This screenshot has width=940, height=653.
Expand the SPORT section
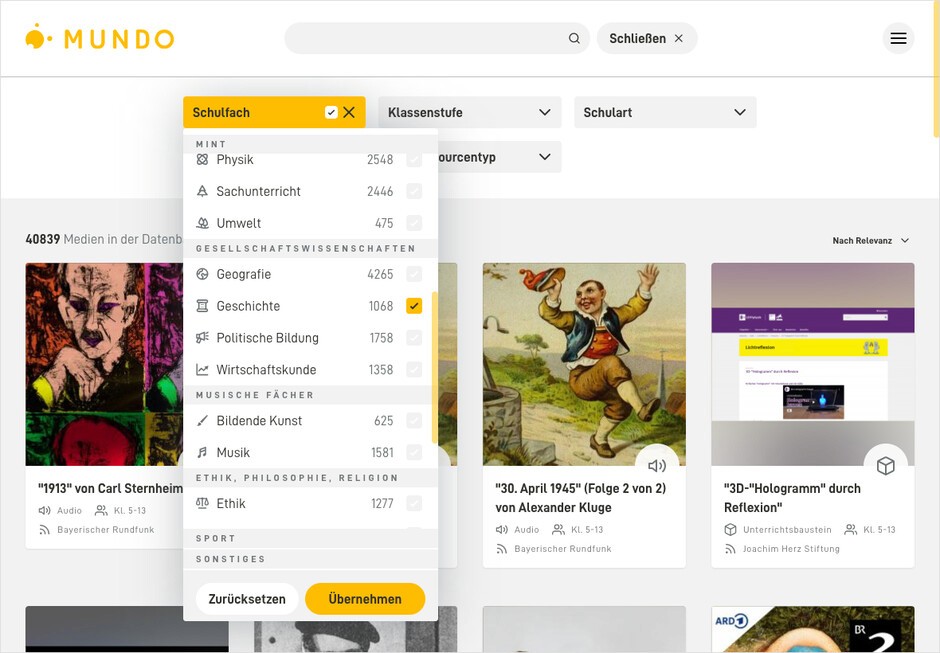tap(311, 538)
